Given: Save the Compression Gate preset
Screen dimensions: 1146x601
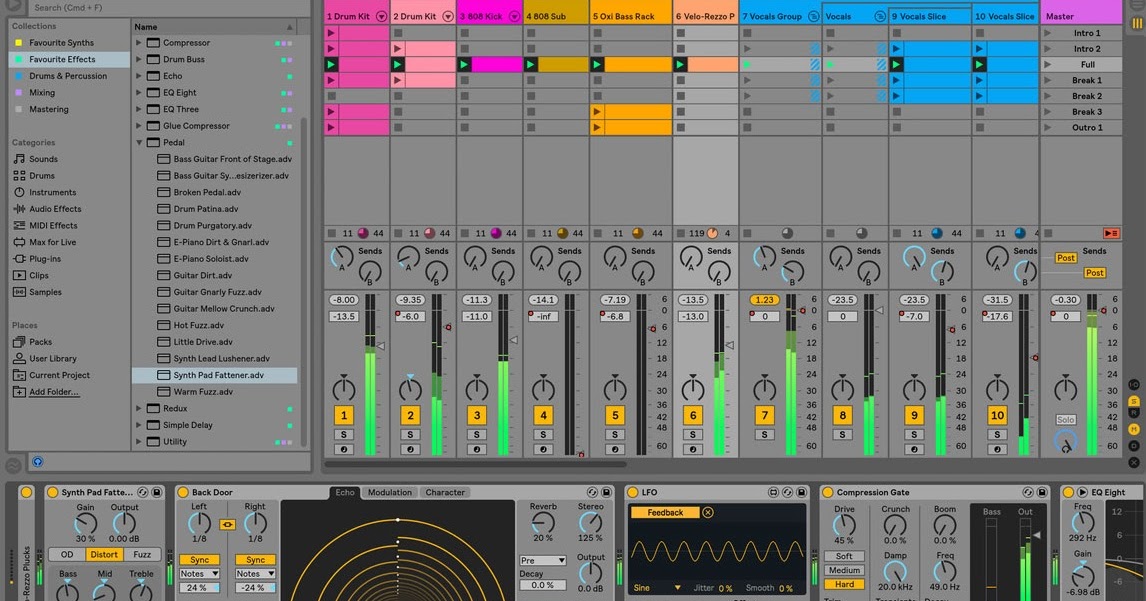Looking at the screenshot, I should tap(1041, 493).
